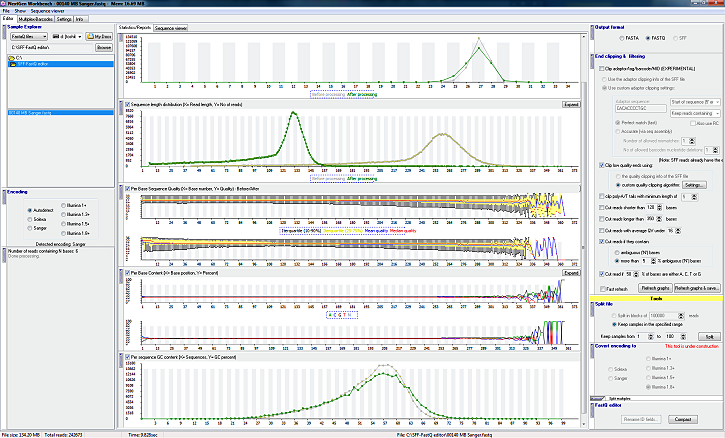Toggle Clip low quality ends checkbox
Image resolution: width=725 pixels, height=438 pixels.
click(602, 165)
